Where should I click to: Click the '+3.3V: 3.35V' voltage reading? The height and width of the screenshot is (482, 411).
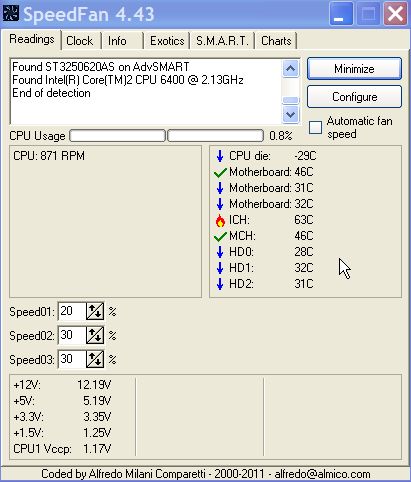62,417
